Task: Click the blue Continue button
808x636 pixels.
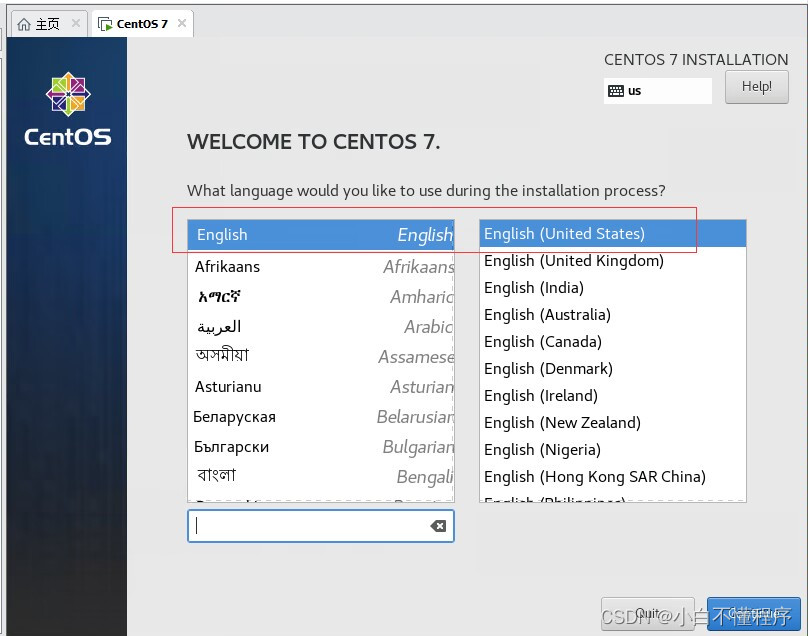Action: pyautogui.click(x=754, y=614)
